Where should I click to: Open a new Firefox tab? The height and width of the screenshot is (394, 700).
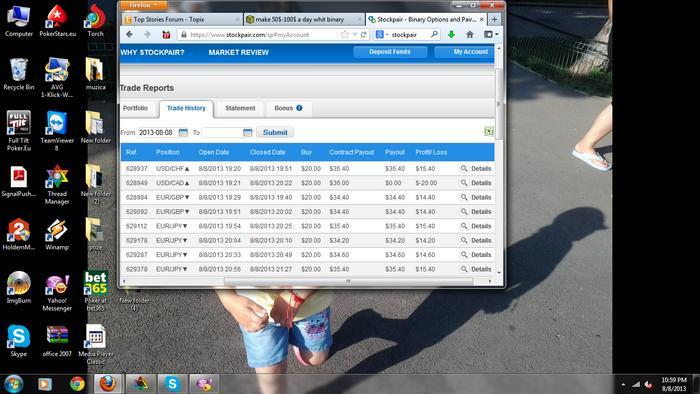coord(494,20)
